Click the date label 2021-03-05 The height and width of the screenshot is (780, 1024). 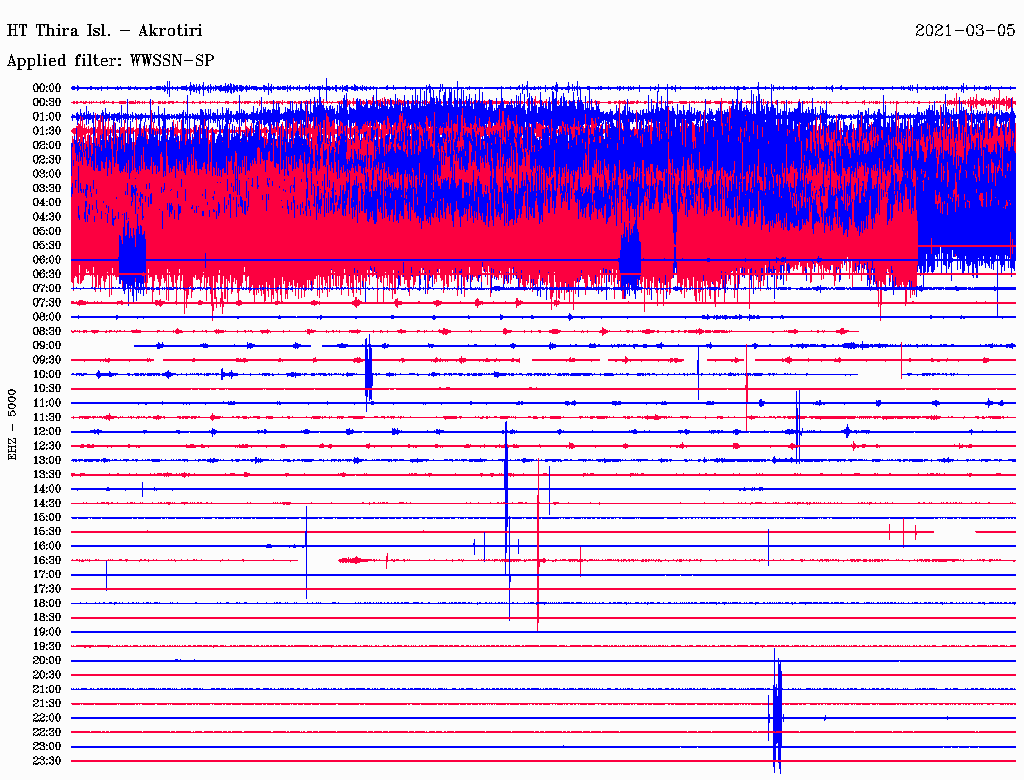coord(965,31)
